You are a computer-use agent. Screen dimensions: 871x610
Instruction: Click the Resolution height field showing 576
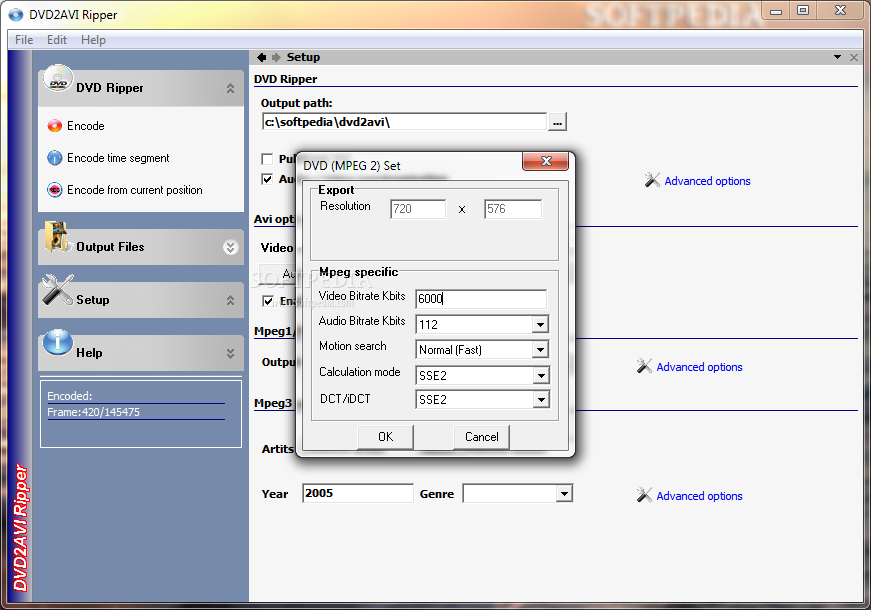[513, 209]
